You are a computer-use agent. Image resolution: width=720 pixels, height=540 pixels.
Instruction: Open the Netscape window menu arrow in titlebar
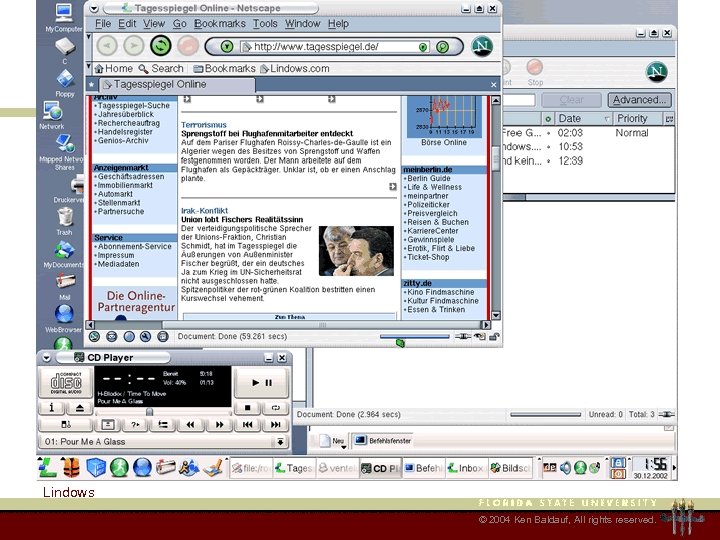94,9
